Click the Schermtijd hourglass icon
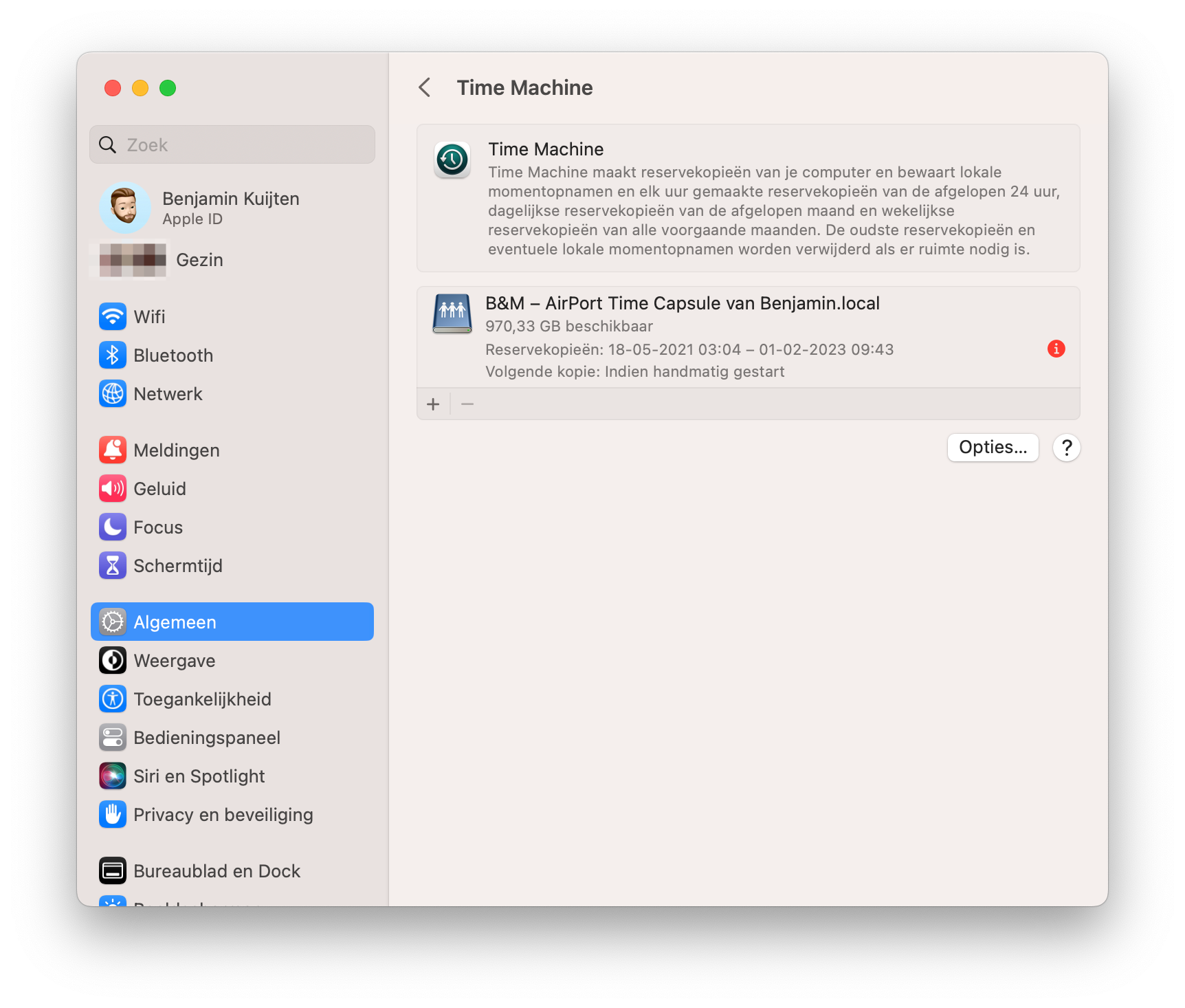 [113, 565]
